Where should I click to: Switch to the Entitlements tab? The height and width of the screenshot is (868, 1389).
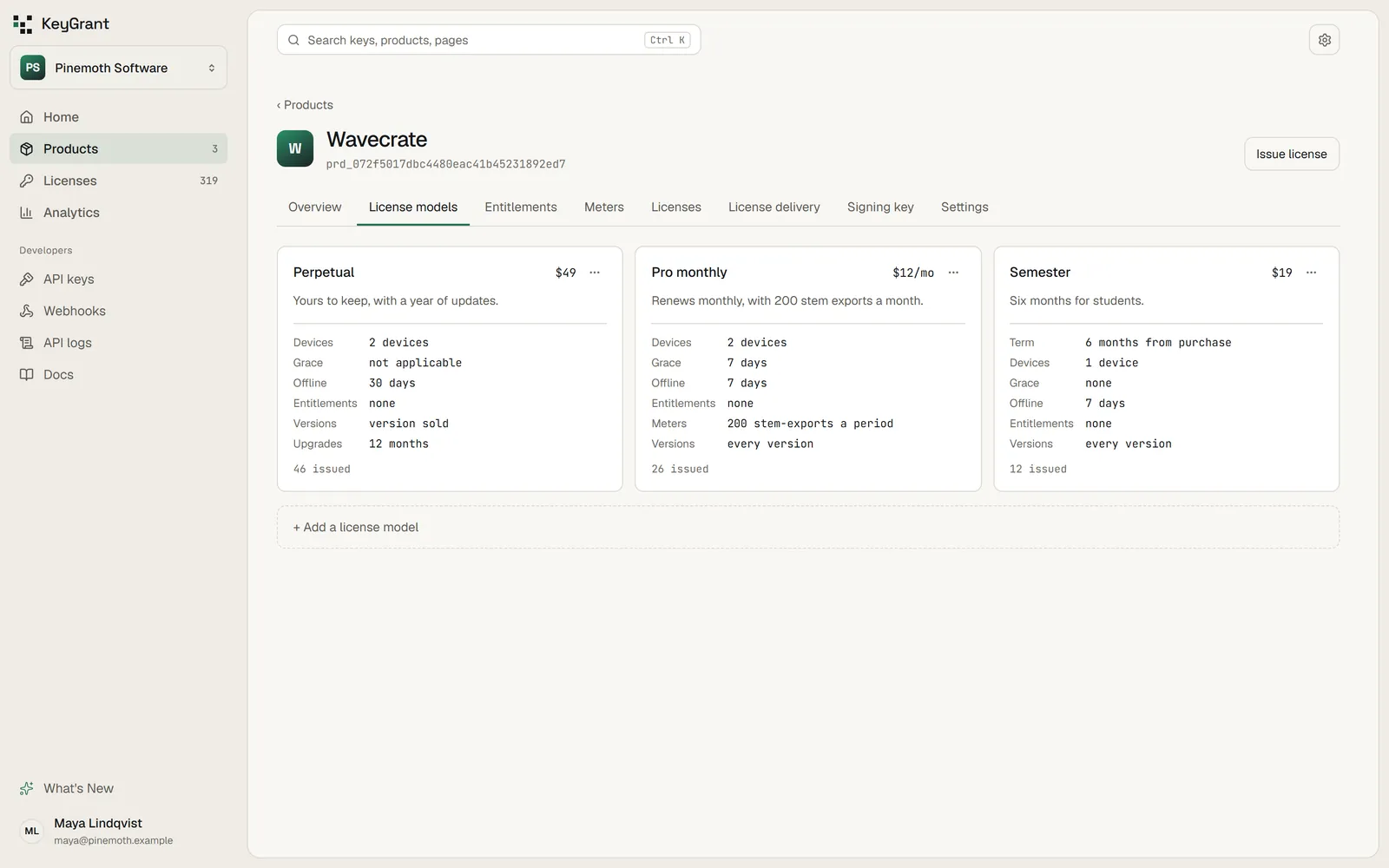point(521,207)
